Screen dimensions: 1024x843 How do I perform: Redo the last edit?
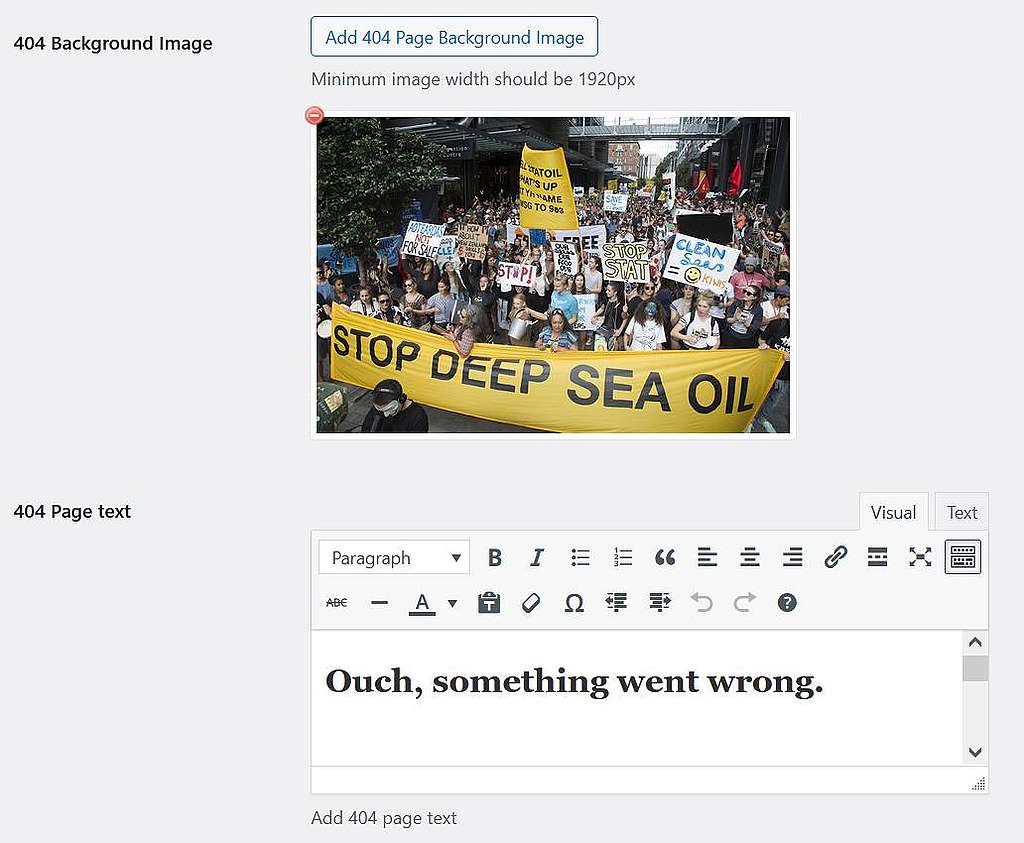coord(744,603)
